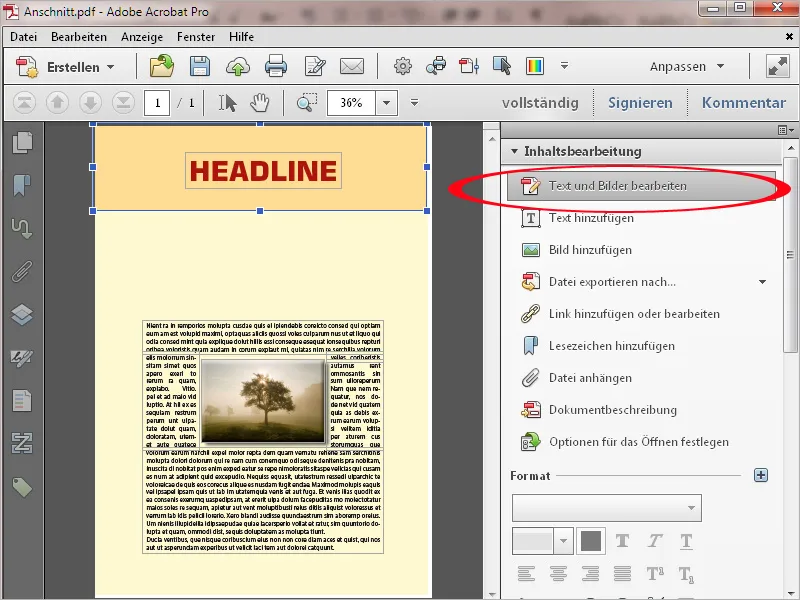This screenshot has height=600, width=800.
Task: Open layers panel in left sidebar
Action: pyautogui.click(x=22, y=314)
